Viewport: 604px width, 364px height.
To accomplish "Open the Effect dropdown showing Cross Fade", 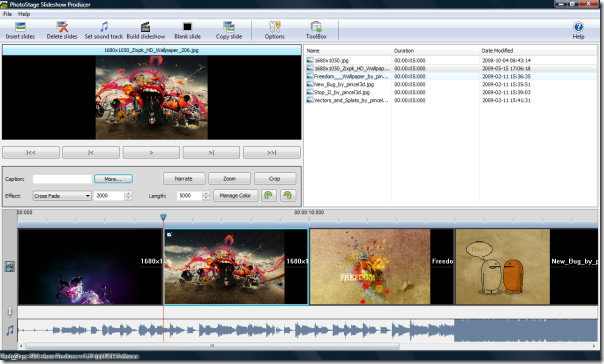I will click(x=62, y=196).
